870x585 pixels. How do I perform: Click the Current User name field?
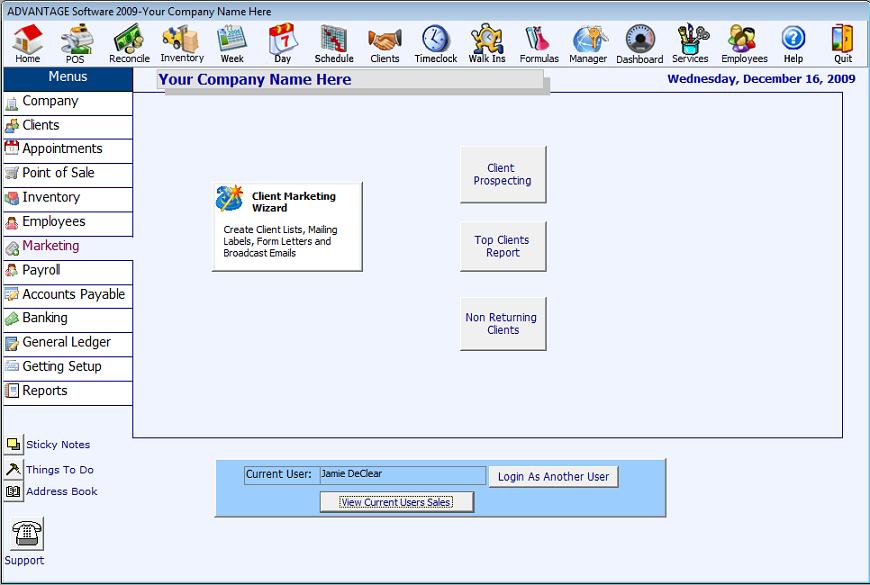click(x=402, y=475)
